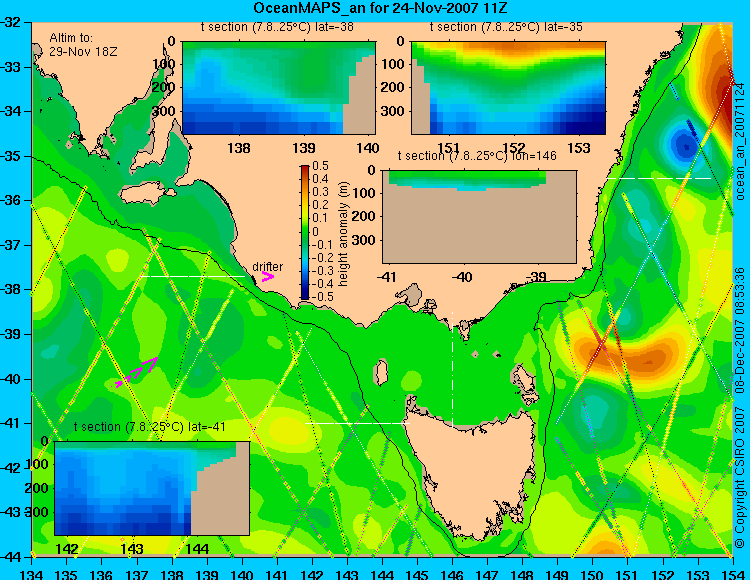This screenshot has width=750, height=580.
Task: Click the 150 longitude label on the bottom axis
Action: click(592, 574)
